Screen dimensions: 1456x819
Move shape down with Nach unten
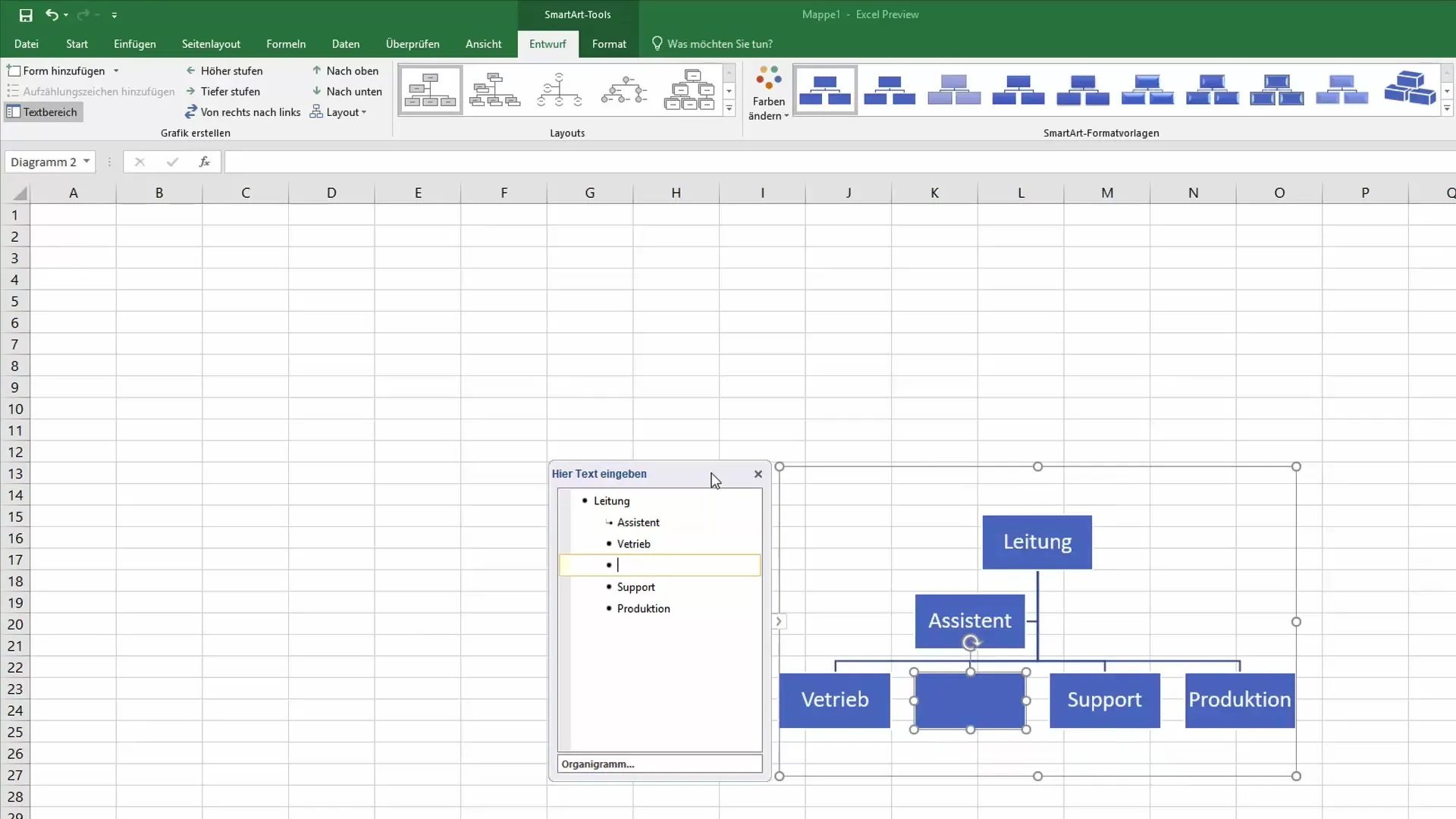click(x=347, y=91)
